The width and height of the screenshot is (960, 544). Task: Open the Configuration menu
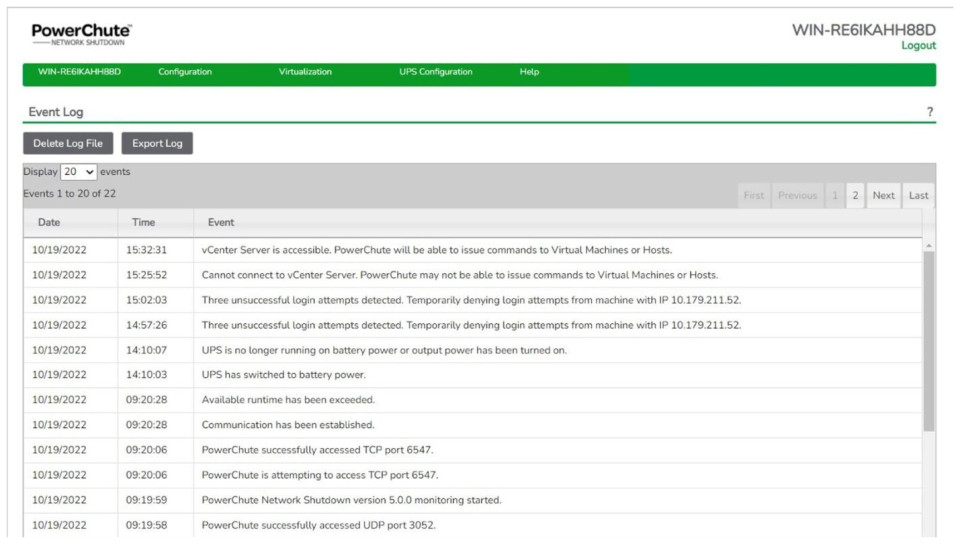pos(185,72)
